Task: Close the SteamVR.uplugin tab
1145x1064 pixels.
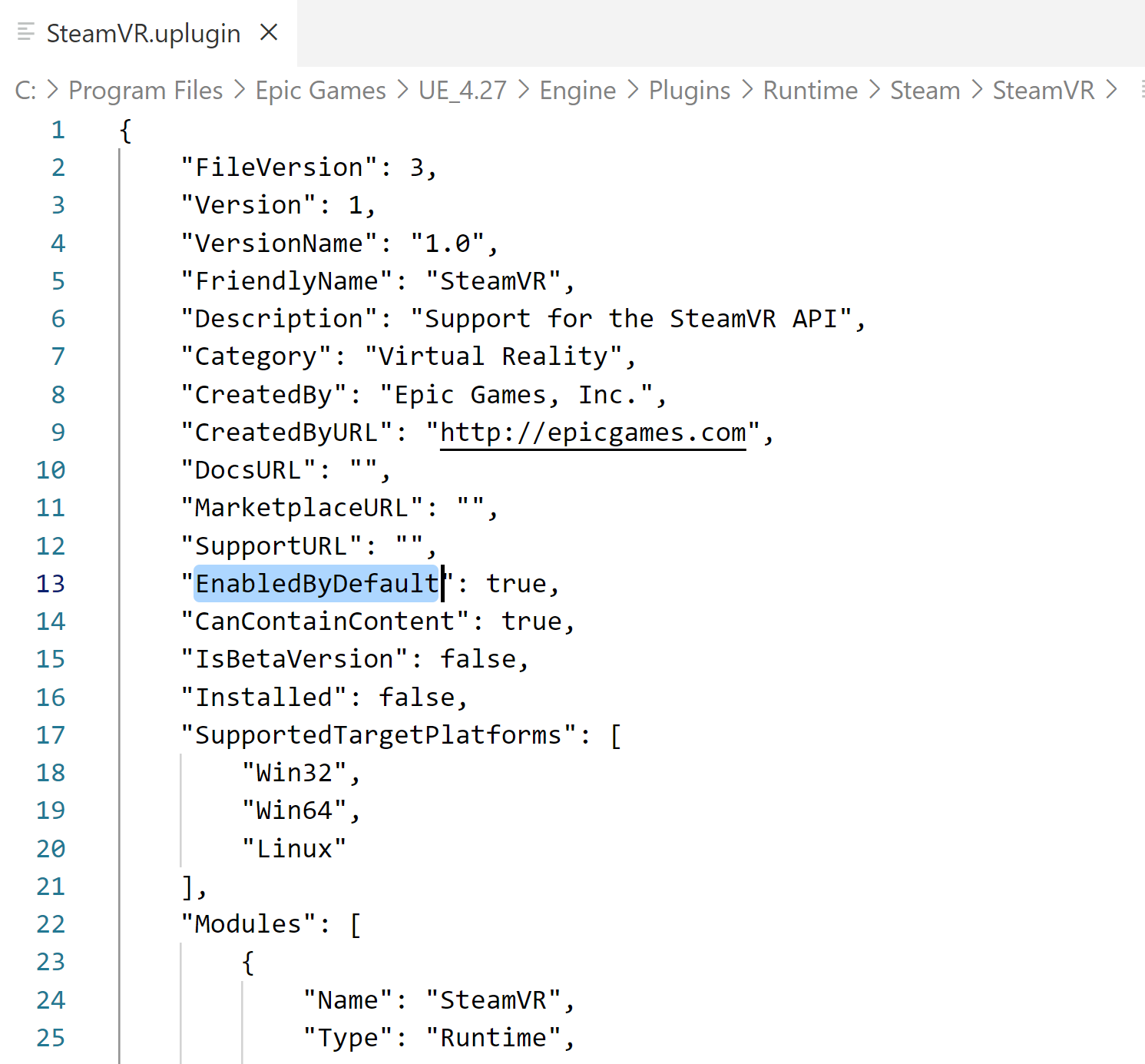Action: pos(269,32)
